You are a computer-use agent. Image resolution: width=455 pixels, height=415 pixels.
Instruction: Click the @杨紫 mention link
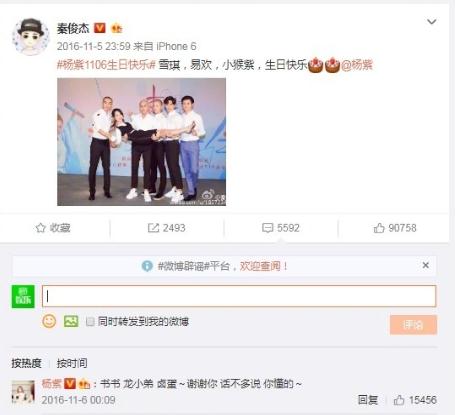[x=356, y=65]
